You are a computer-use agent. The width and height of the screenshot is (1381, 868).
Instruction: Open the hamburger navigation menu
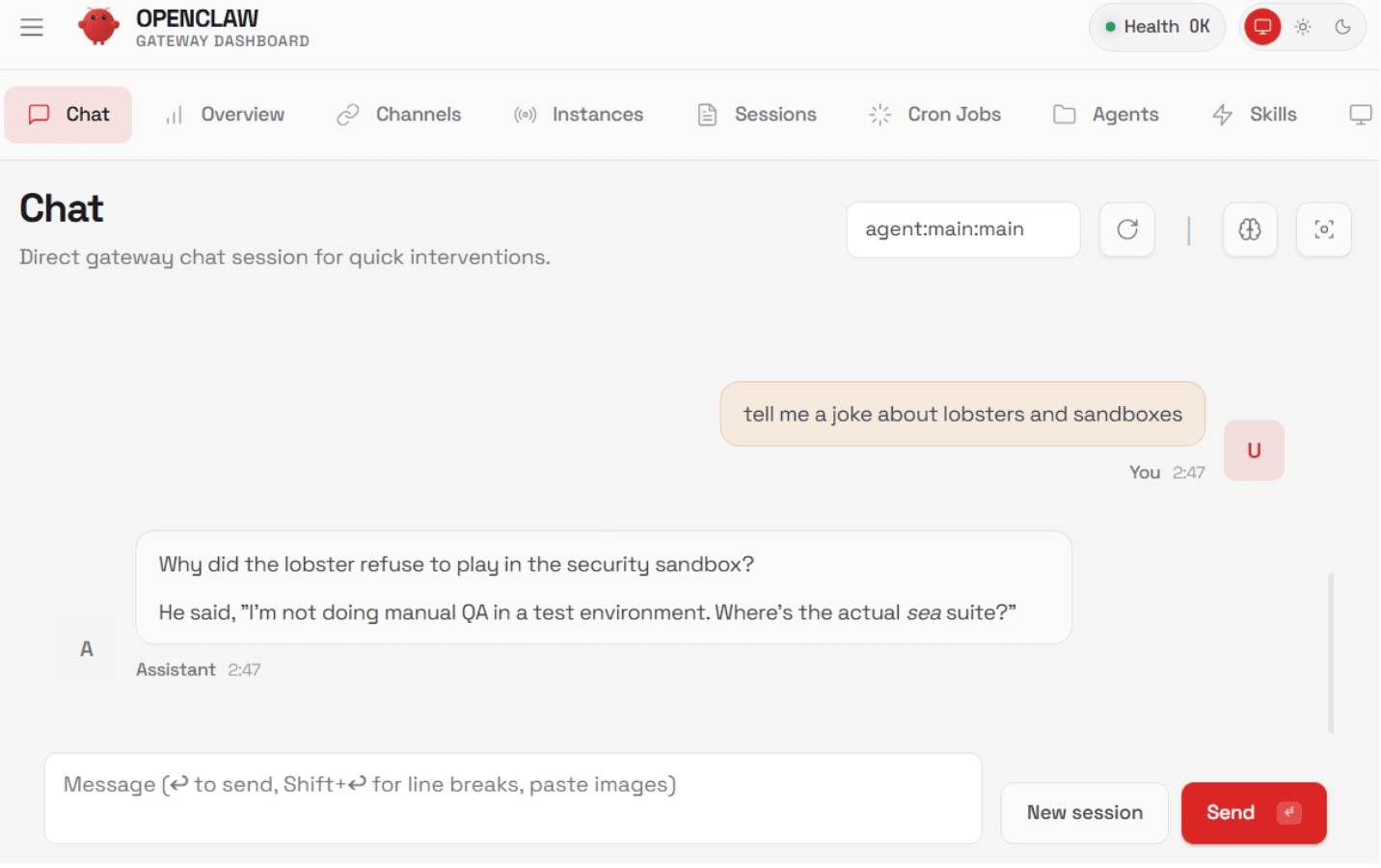point(32,27)
